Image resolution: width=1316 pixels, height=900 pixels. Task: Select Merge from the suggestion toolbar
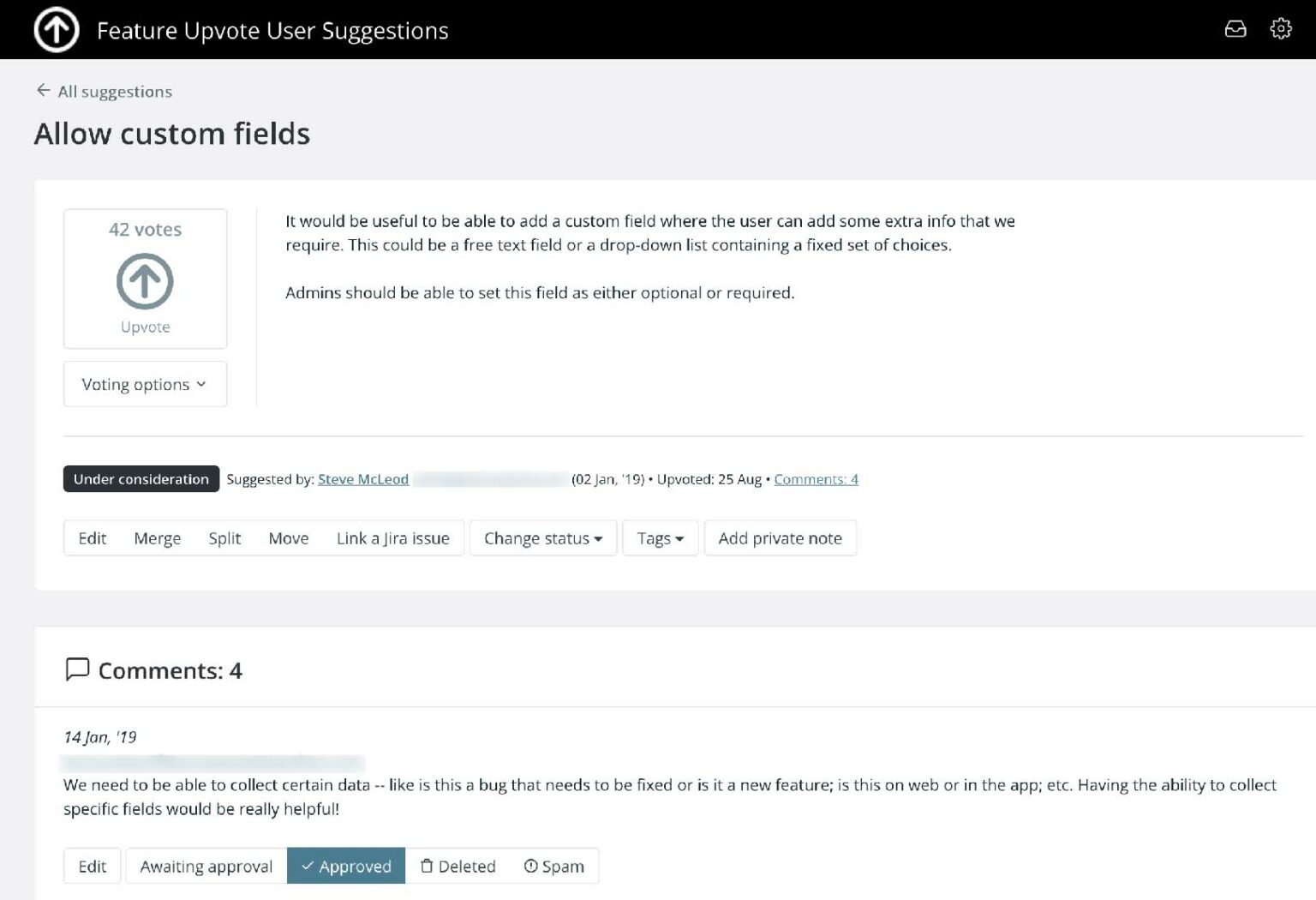(157, 538)
